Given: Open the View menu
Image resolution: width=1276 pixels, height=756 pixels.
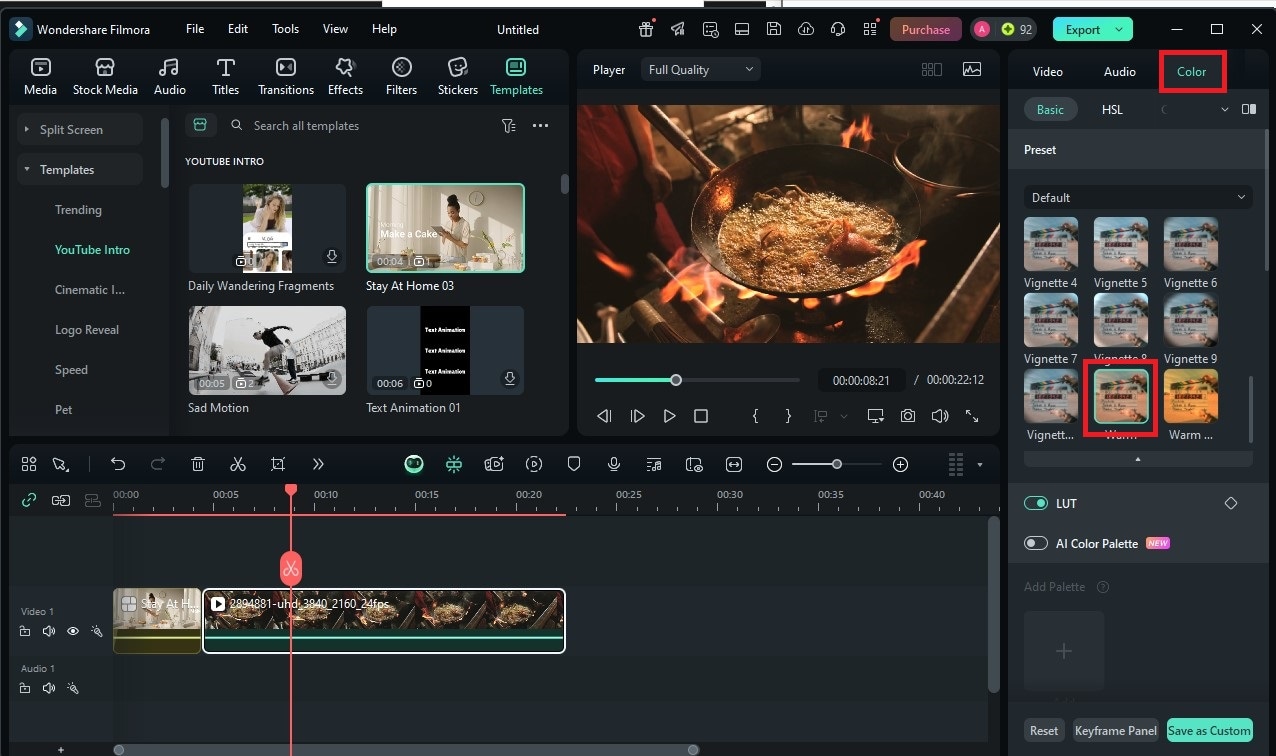Looking at the screenshot, I should tap(335, 29).
